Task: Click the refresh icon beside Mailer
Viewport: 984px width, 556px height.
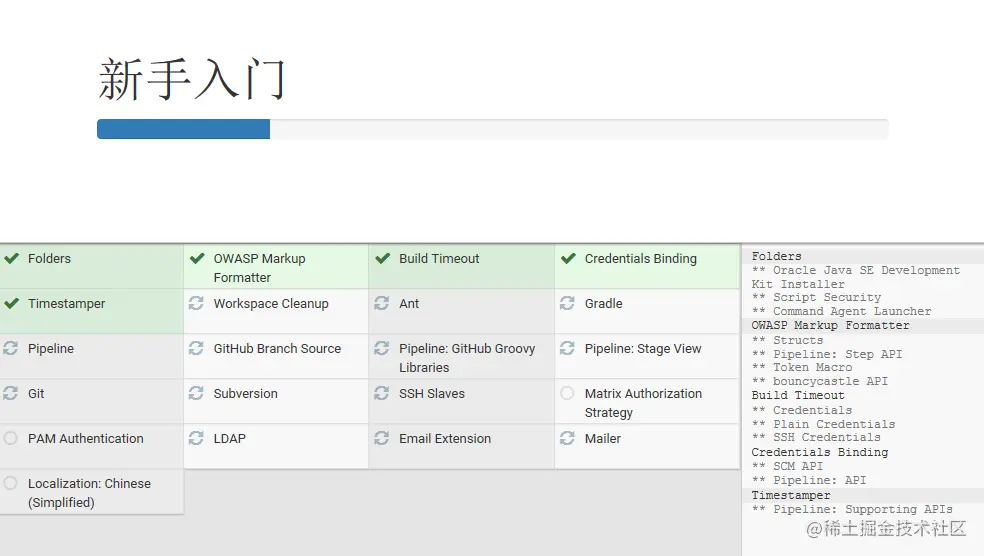Action: coord(567,438)
